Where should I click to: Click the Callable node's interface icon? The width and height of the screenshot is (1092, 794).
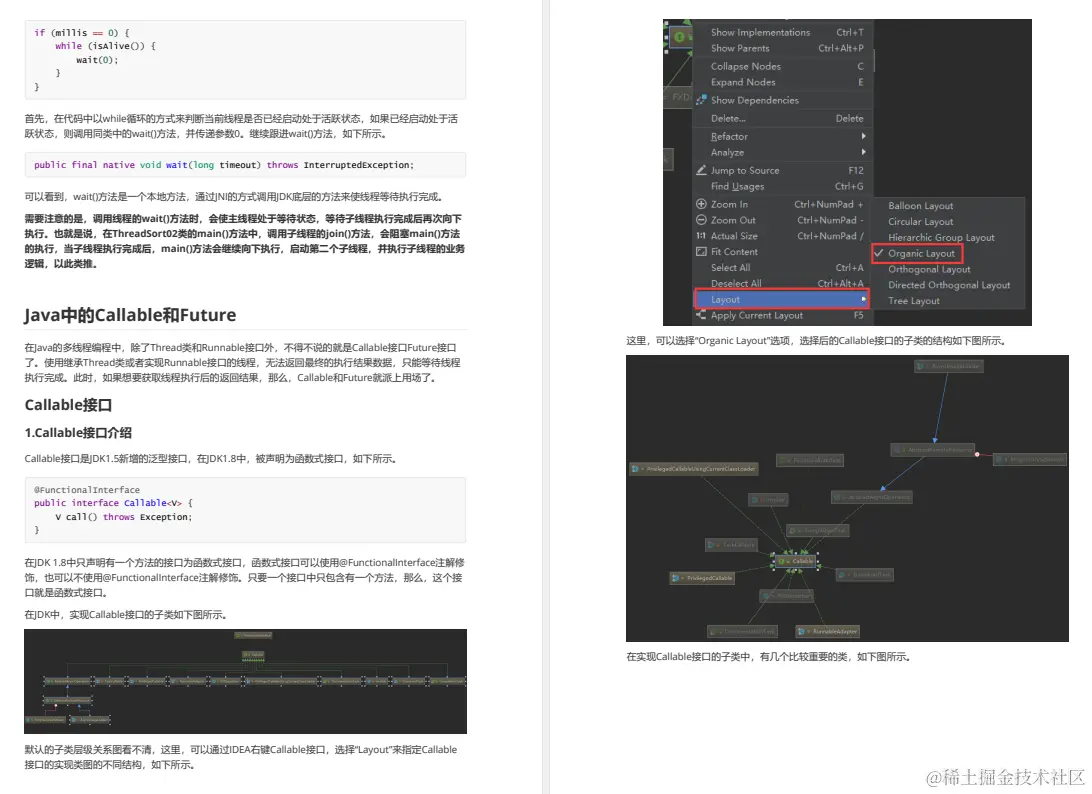pos(783,561)
